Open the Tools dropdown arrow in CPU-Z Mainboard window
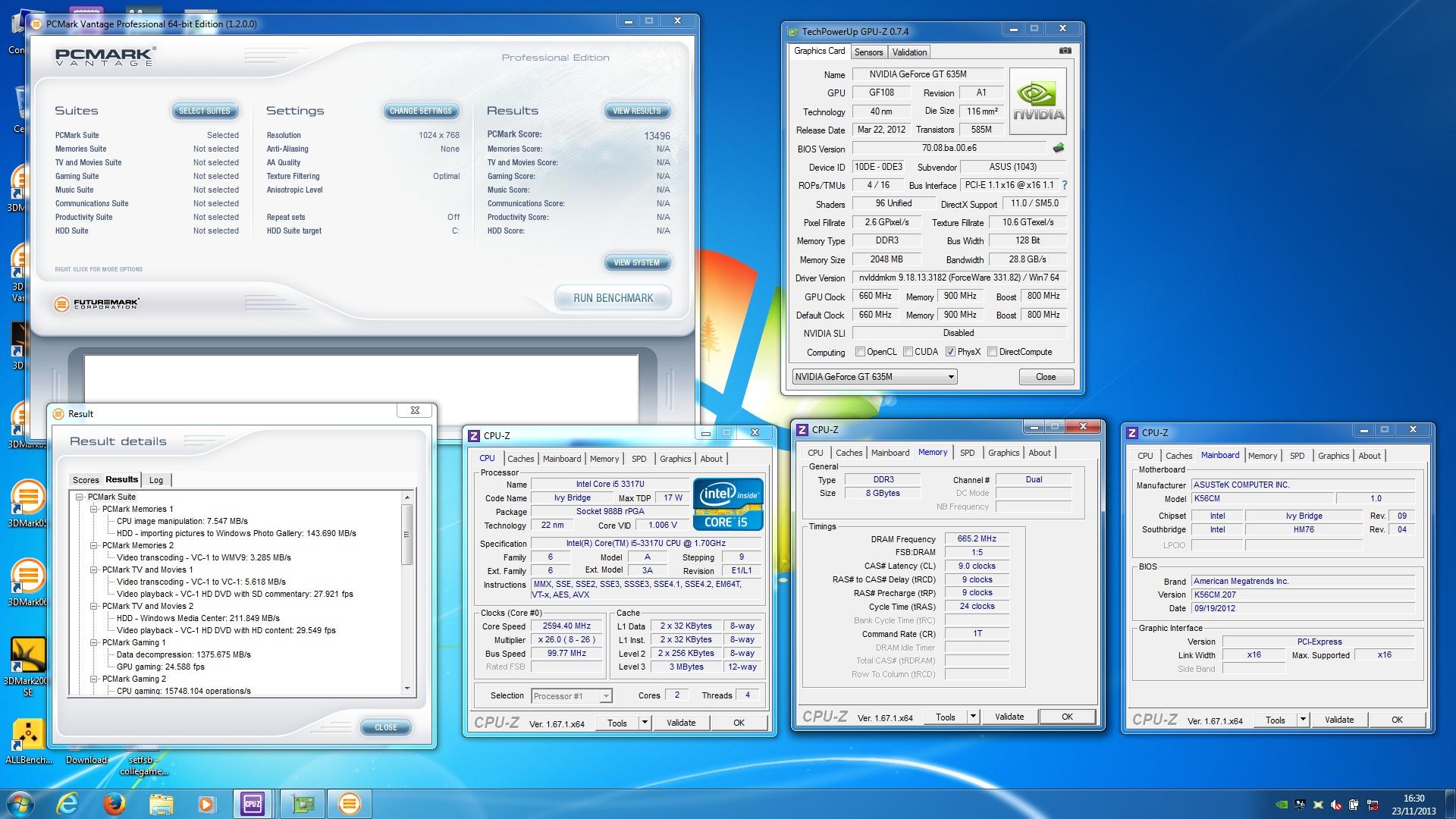 tap(1303, 720)
